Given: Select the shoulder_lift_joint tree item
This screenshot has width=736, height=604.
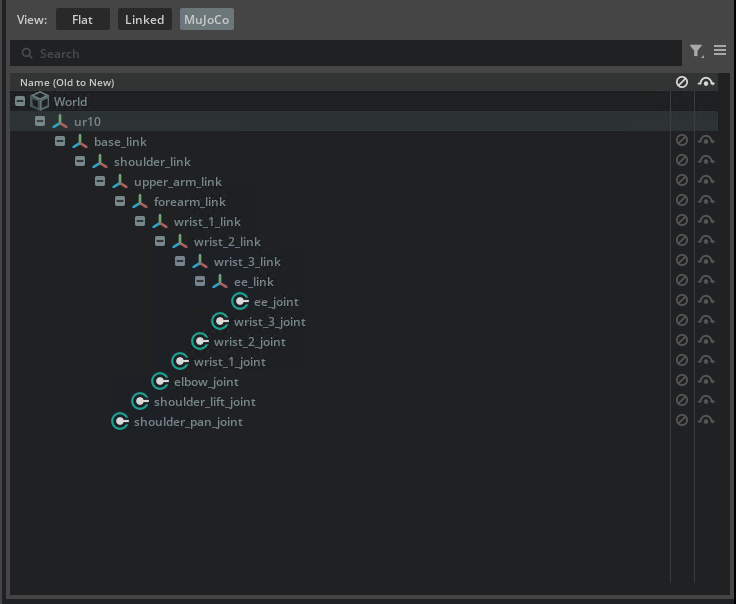Looking at the screenshot, I should [204, 401].
